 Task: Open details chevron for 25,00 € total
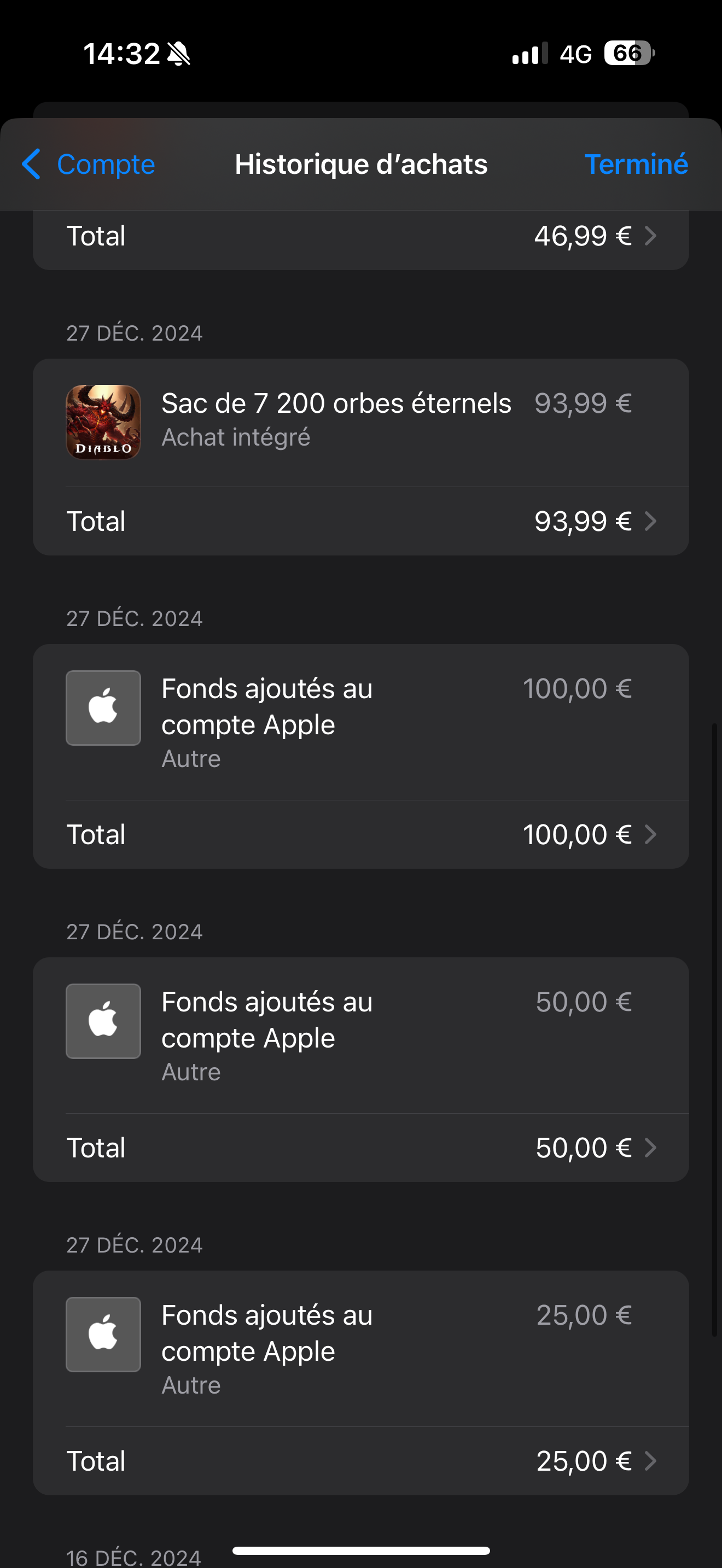(x=650, y=1461)
